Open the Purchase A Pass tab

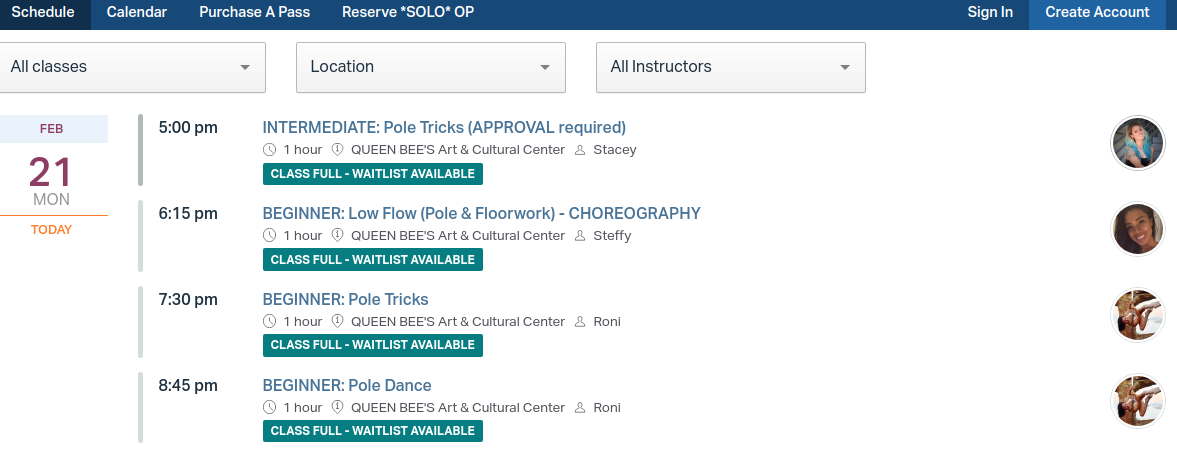pos(254,12)
